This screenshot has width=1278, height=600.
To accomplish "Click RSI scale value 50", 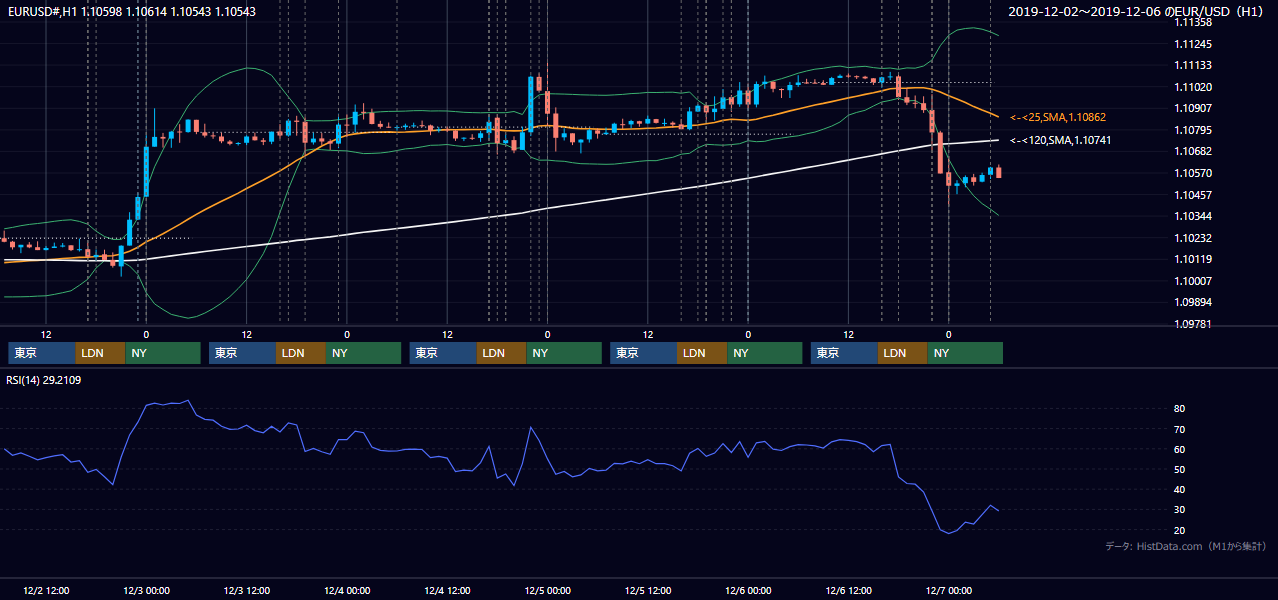I will point(1180,469).
